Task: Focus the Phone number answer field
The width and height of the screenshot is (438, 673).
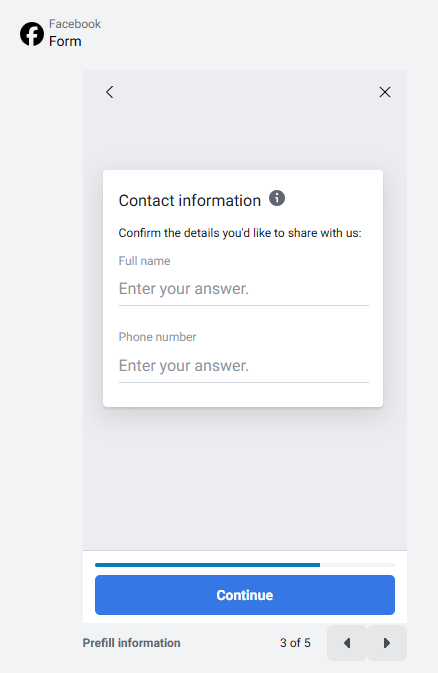Action: [243, 366]
